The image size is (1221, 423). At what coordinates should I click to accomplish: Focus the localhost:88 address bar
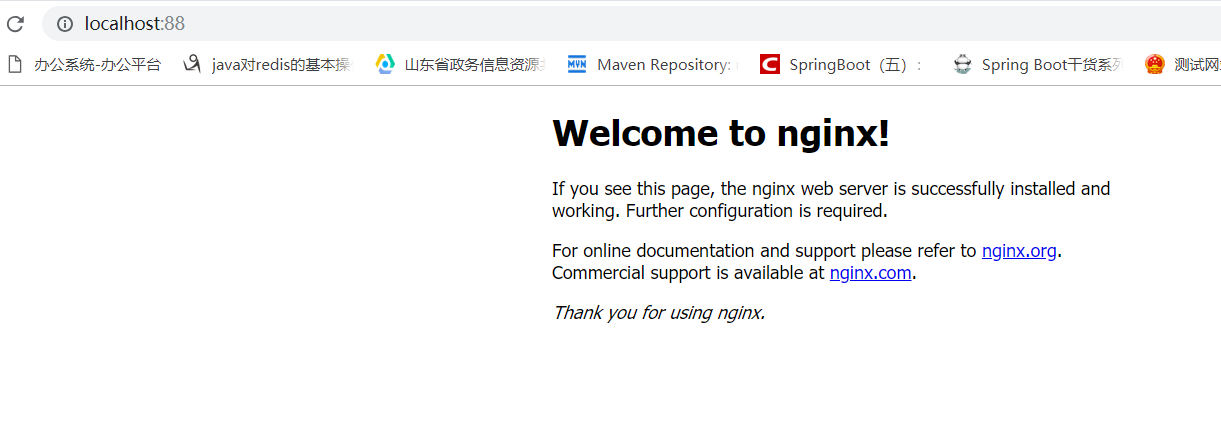tap(632, 23)
